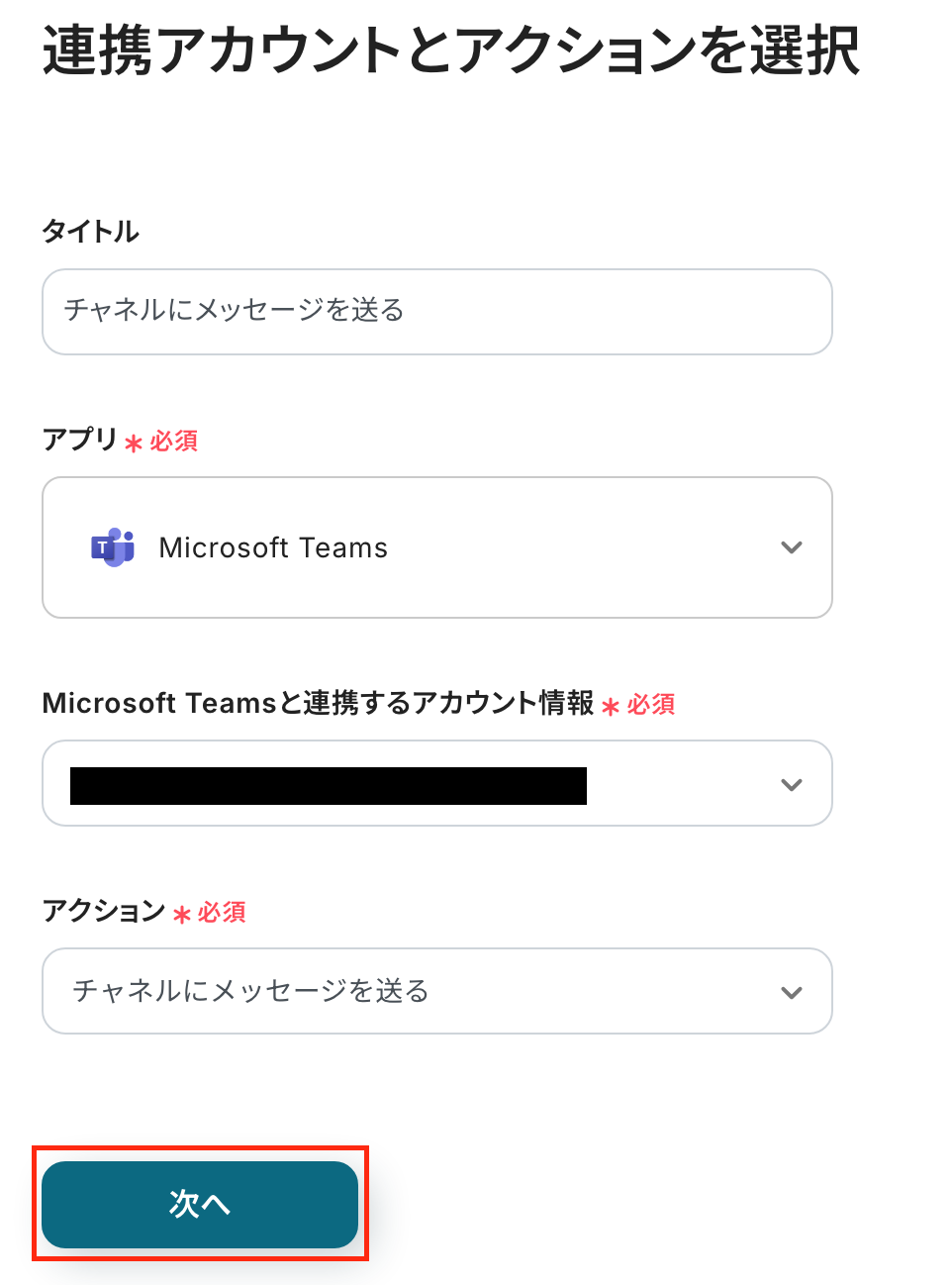
Task: Click the 連携アカウントとアクションを選択 heading
Action: [x=450, y=50]
